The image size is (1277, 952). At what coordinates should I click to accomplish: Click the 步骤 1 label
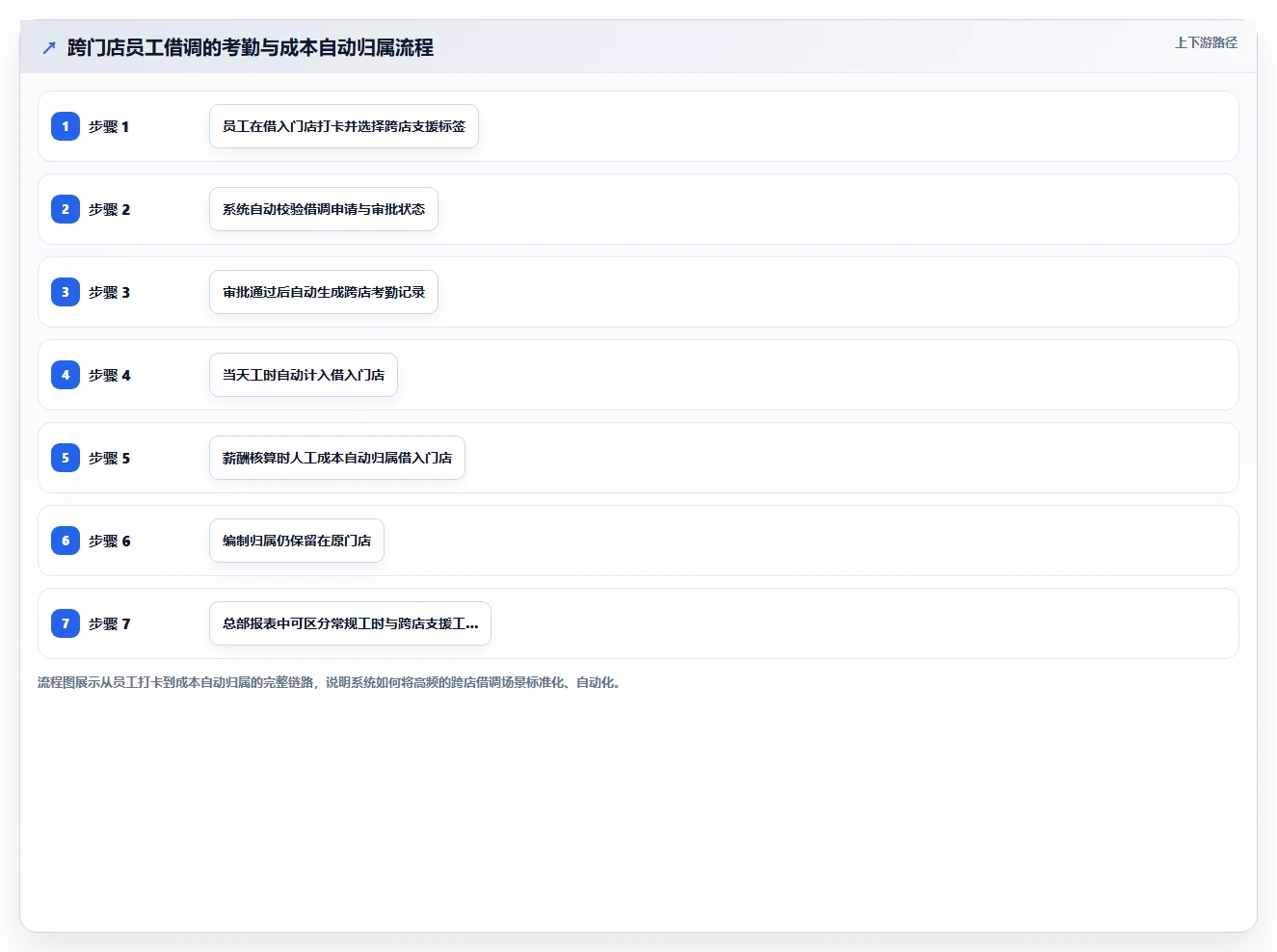coord(109,126)
